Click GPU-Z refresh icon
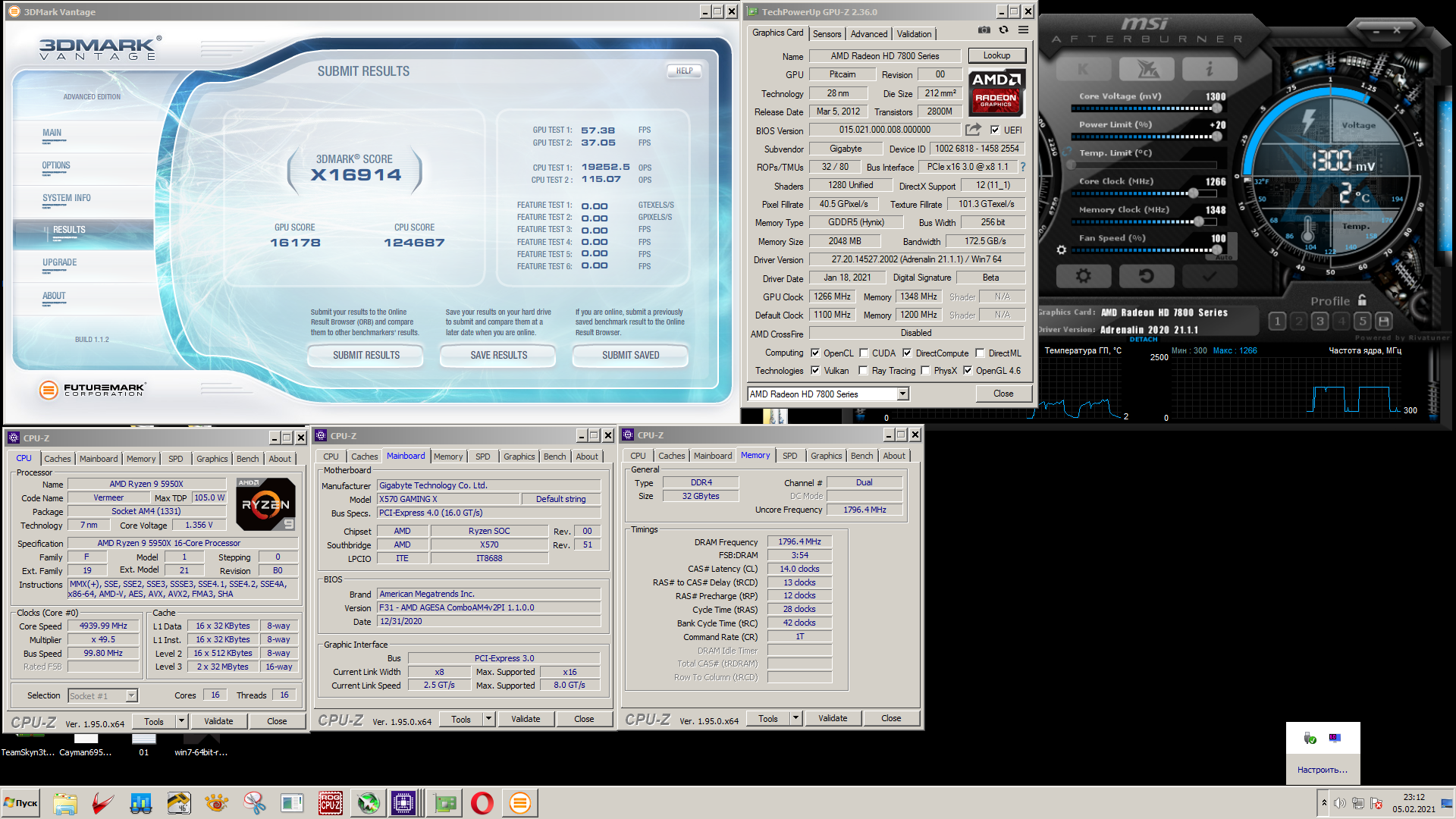The height and width of the screenshot is (819, 1456). (1004, 30)
